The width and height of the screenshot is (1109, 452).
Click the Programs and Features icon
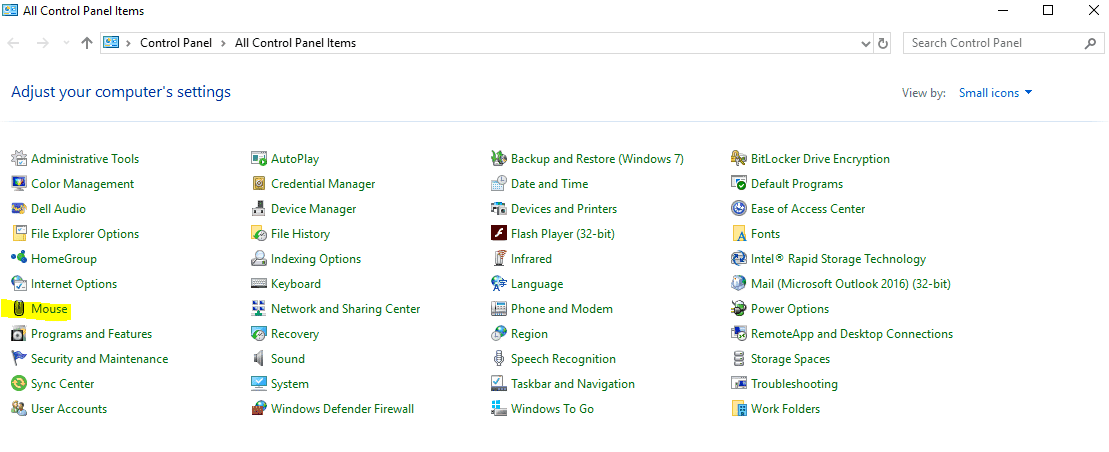(19, 333)
